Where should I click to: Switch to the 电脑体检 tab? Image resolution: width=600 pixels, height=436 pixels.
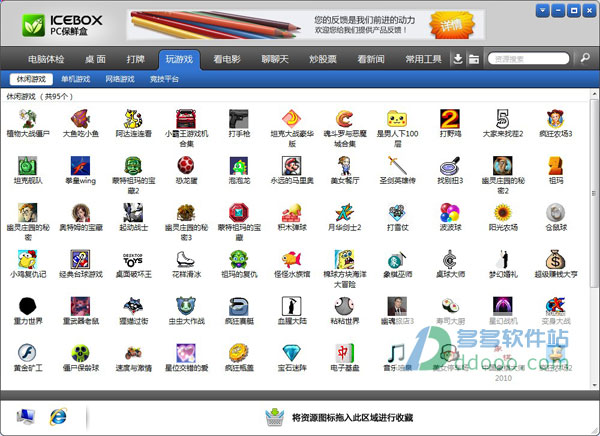[46, 59]
